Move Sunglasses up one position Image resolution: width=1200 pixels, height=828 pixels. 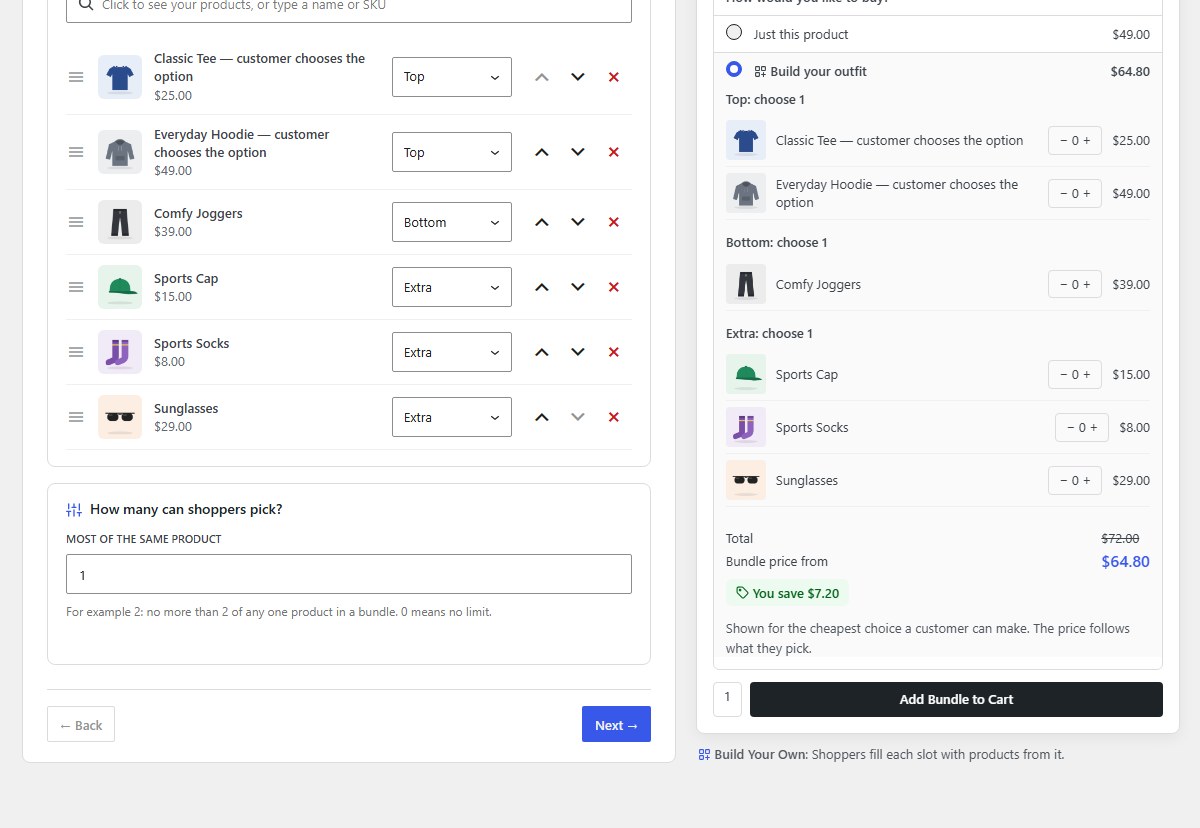[x=542, y=417]
